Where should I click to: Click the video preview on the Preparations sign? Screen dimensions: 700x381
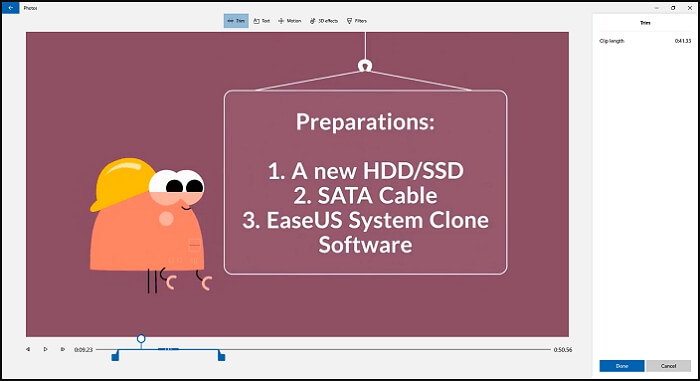tap(365, 182)
